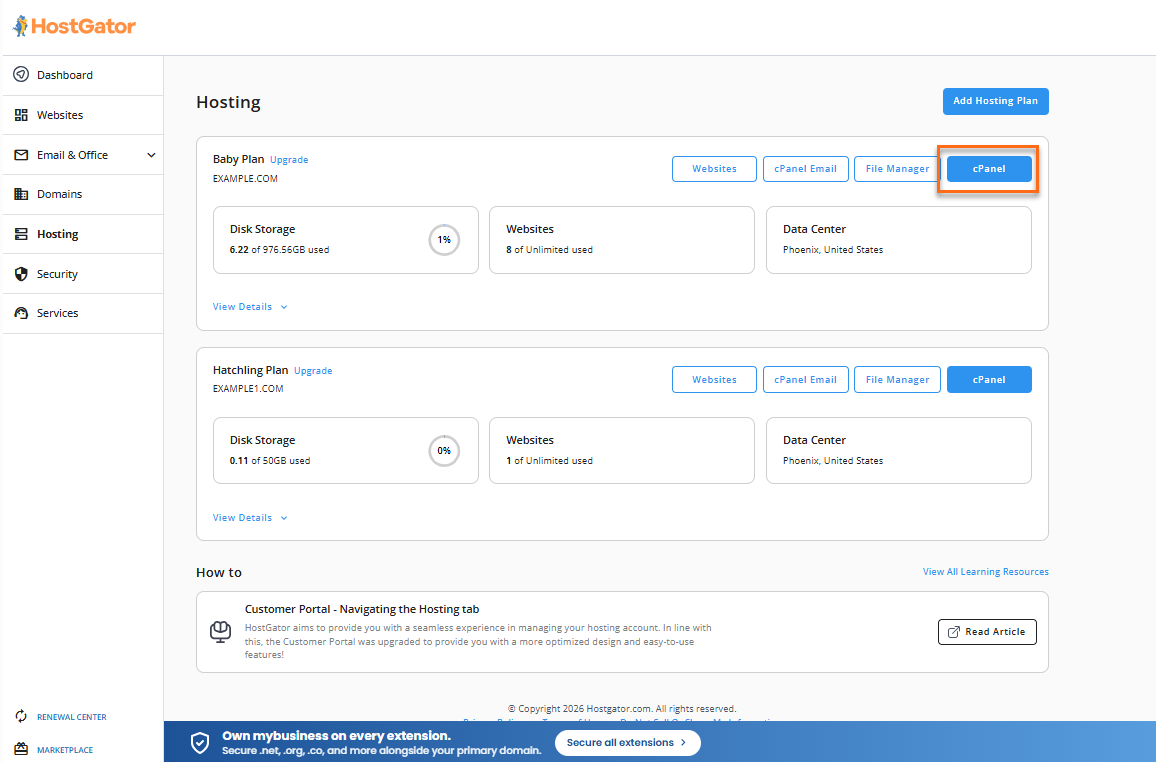The width and height of the screenshot is (1156, 762).
Task: Click the external link icon in Read Article
Action: (x=953, y=632)
